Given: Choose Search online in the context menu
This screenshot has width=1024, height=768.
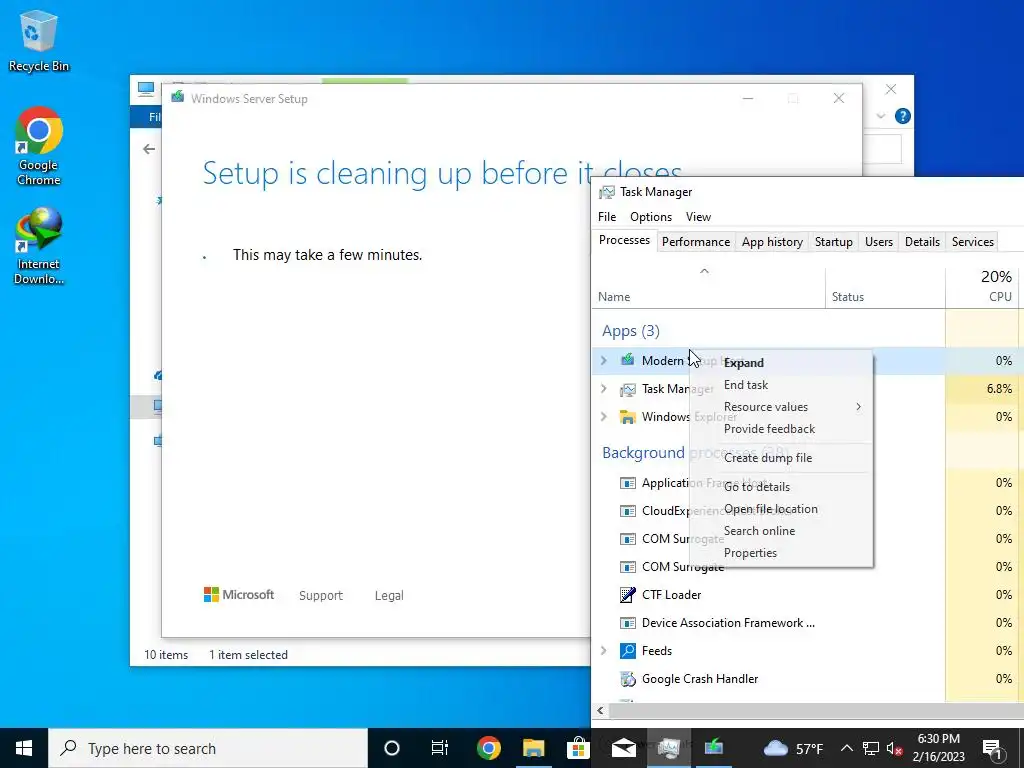Looking at the screenshot, I should pos(781,531).
